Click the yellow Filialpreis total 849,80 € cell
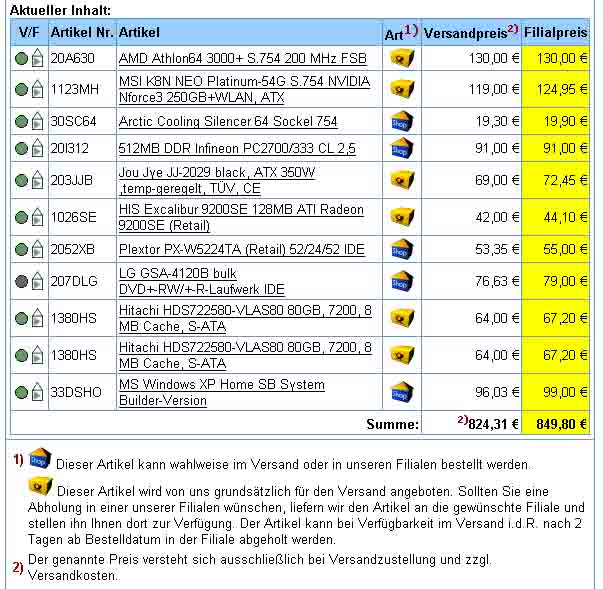 555,424
